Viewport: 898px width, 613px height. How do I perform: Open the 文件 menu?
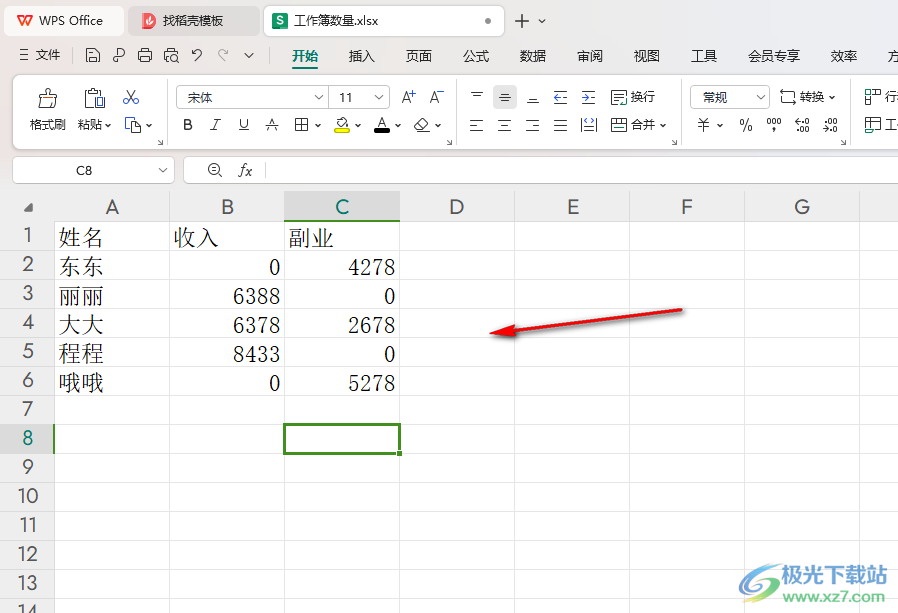[40, 55]
